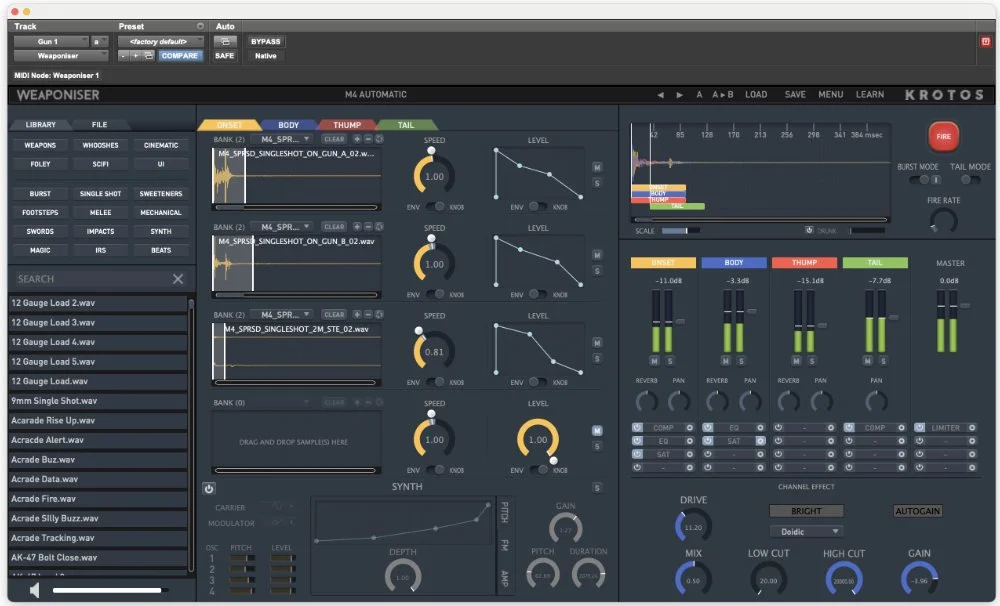Open the Gun 1 track selector

pyautogui.click(x=51, y=41)
